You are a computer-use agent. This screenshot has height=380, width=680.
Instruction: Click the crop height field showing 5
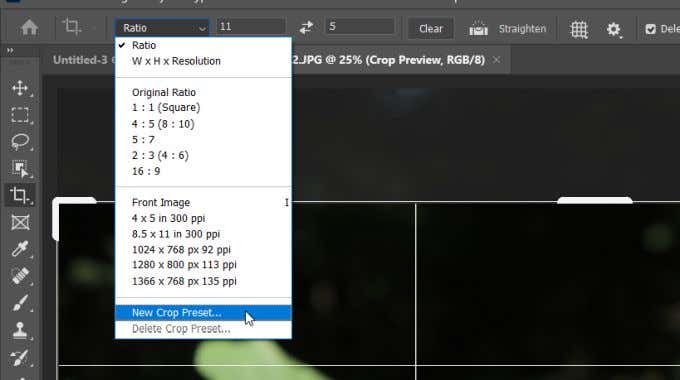click(x=360, y=26)
